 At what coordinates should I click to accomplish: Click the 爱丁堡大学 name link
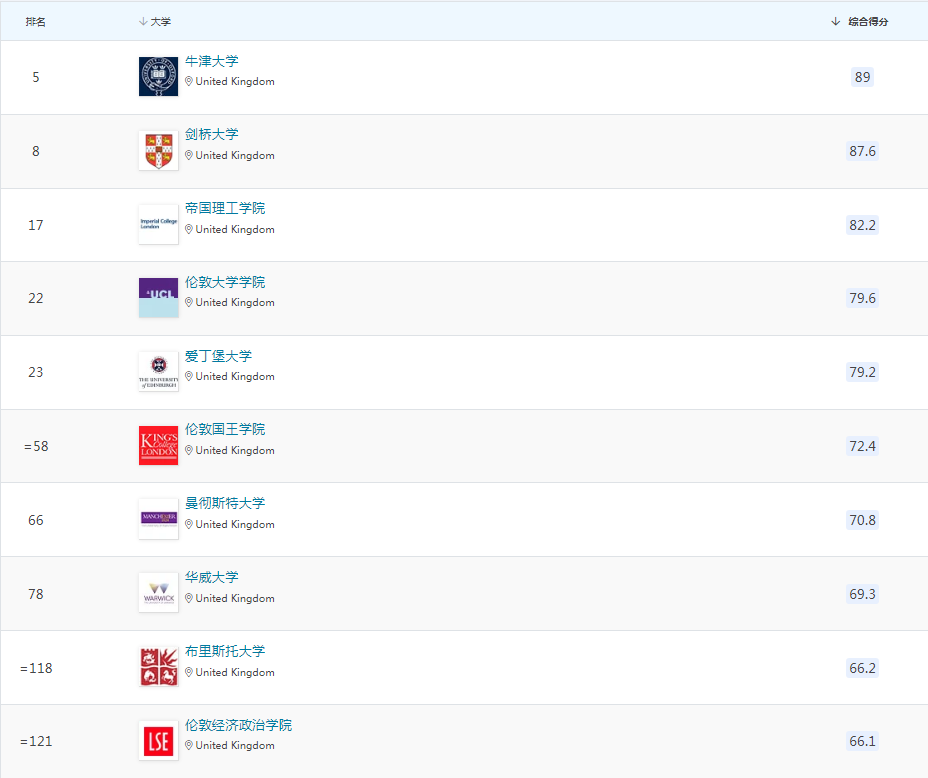218,356
